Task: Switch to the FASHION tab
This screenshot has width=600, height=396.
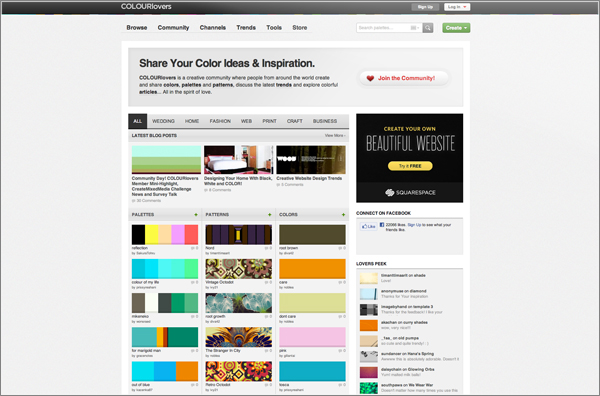Action: 220,121
